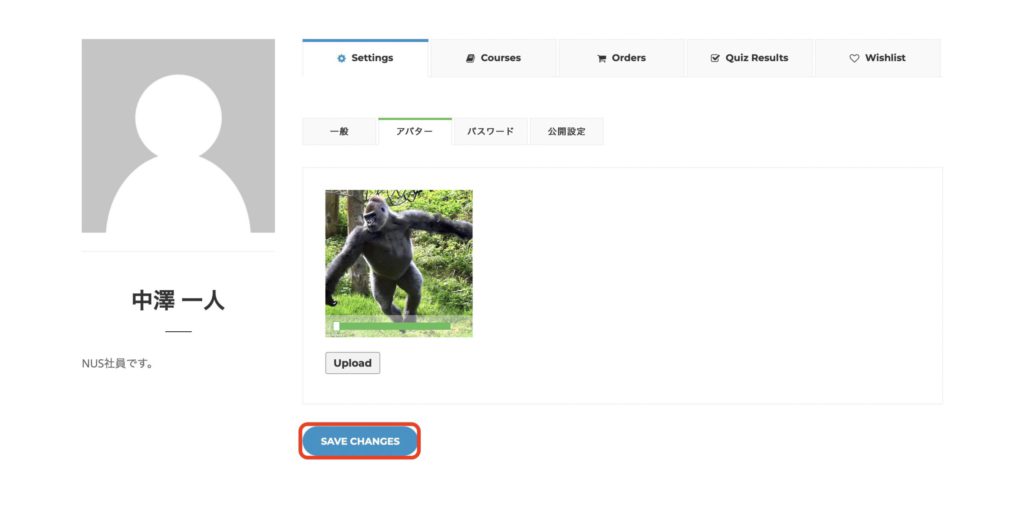Click the white slider handle on avatar
The width and height of the screenshot is (1024, 525).
point(336,326)
